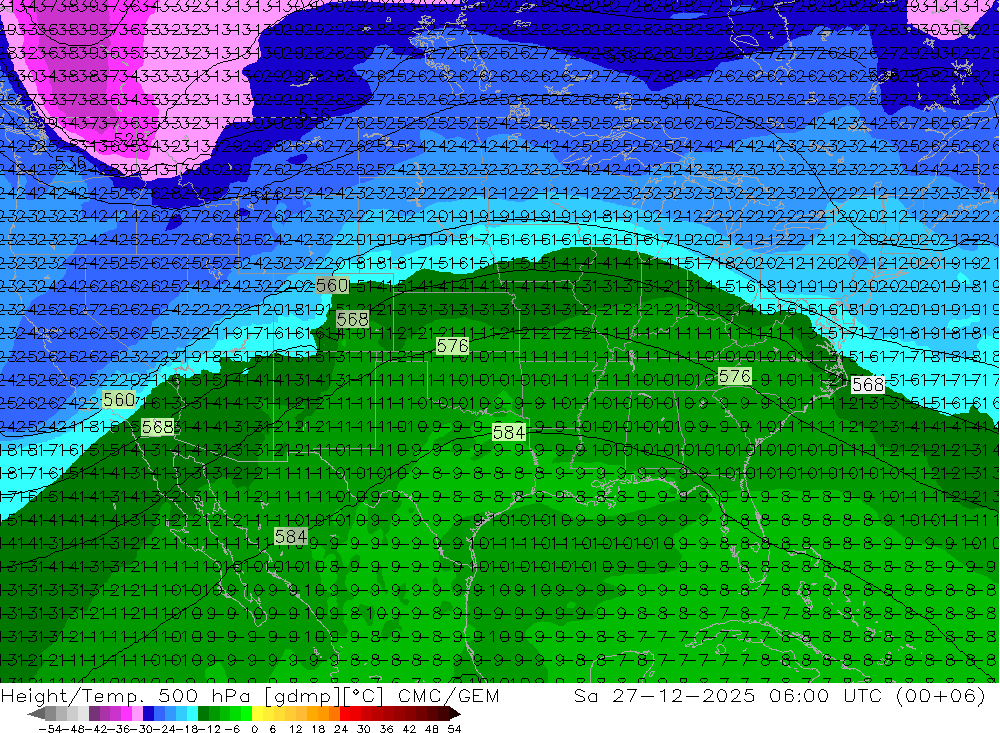Screen dimensions: 1000x733
Task: Click the '-30' value on the color scale
Action: tap(144, 729)
